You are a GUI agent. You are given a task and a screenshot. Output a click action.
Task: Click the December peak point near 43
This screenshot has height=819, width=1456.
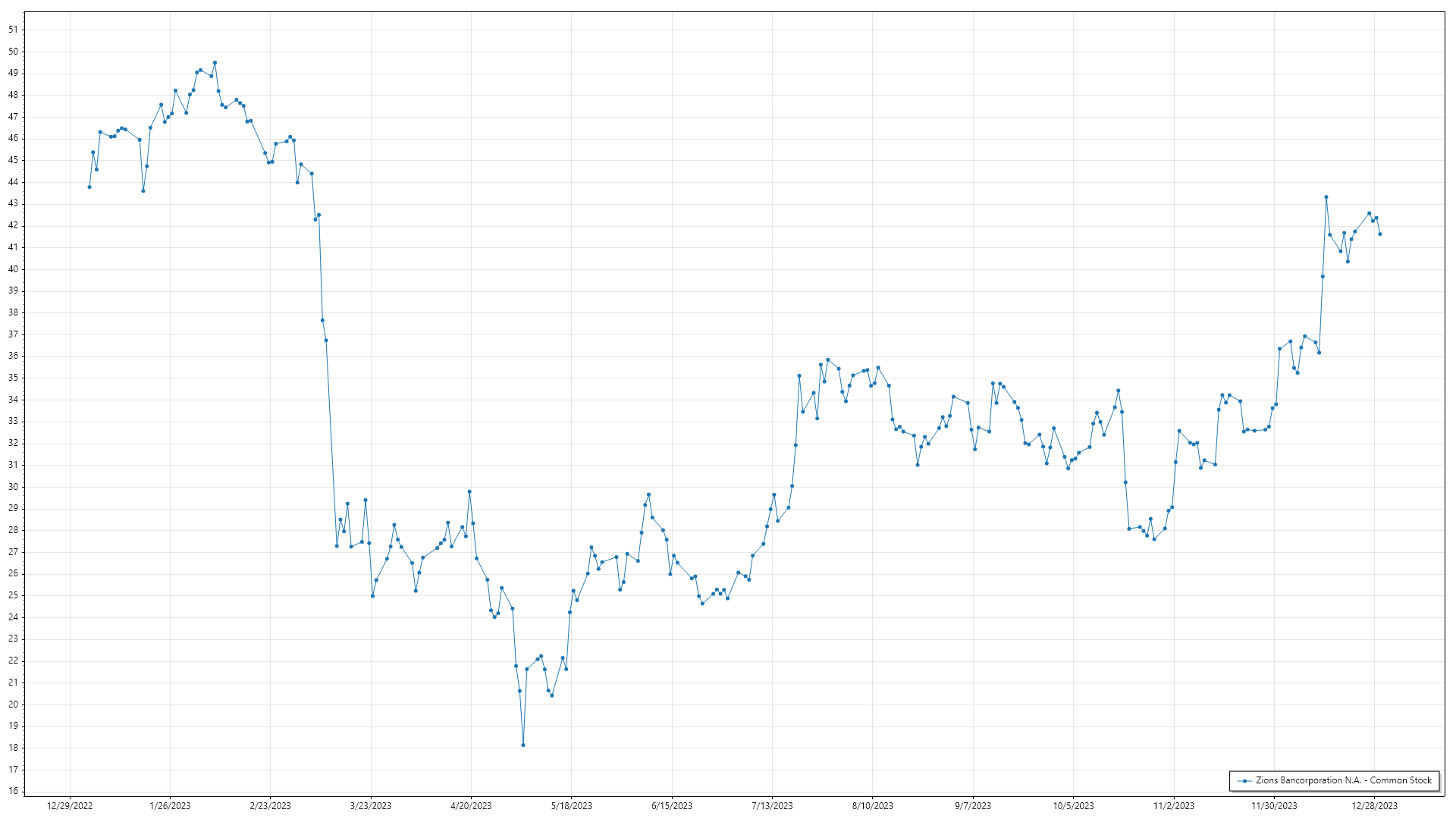pyautogui.click(x=1326, y=197)
